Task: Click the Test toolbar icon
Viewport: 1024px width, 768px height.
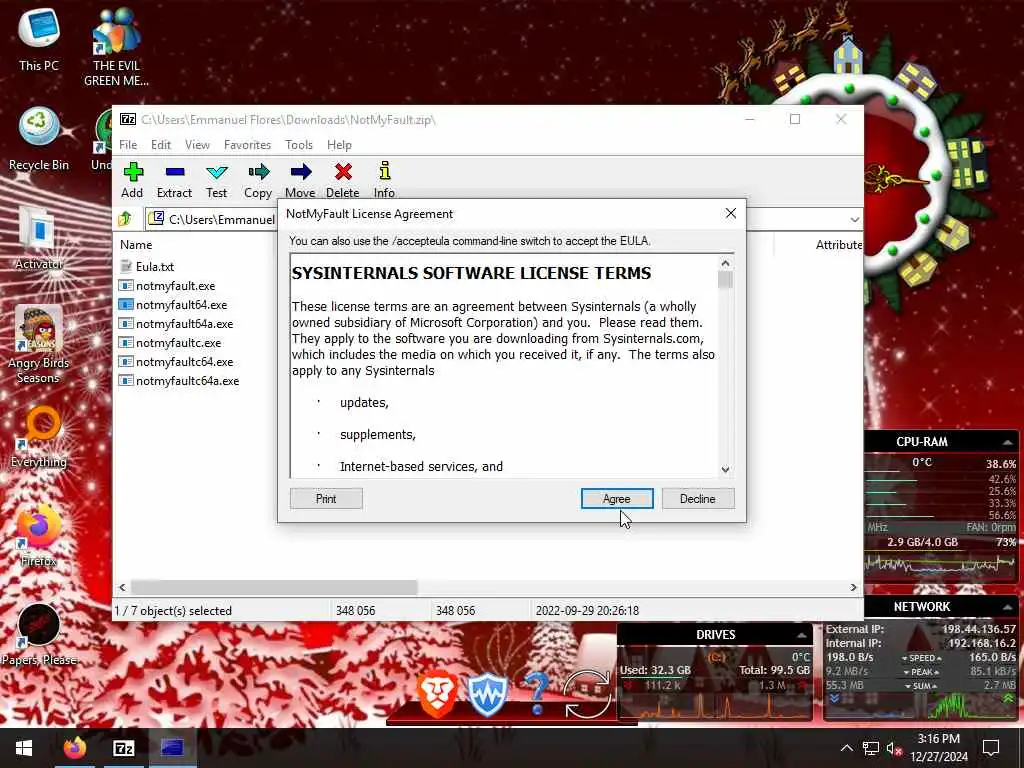Action: point(216,180)
